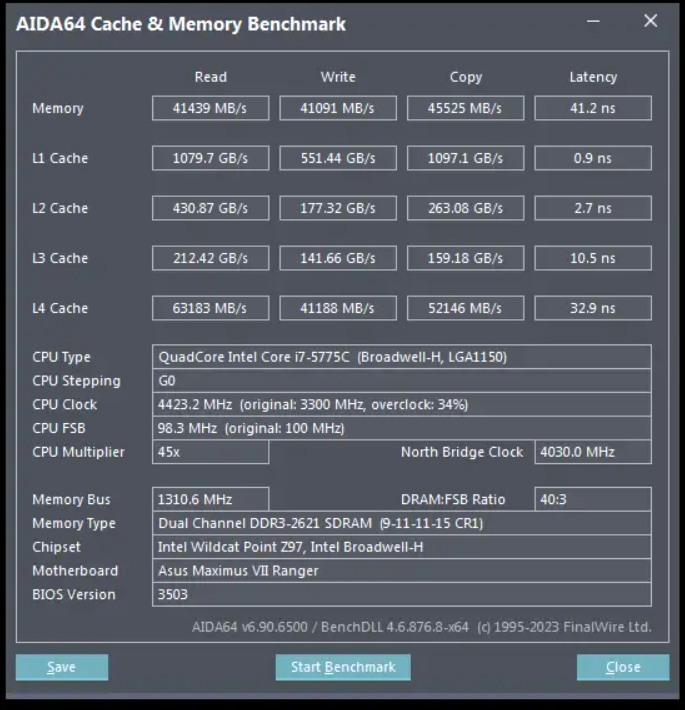Click North Bridge Clock value 4030.0 MHz
The image size is (685, 710).
[x=593, y=452]
